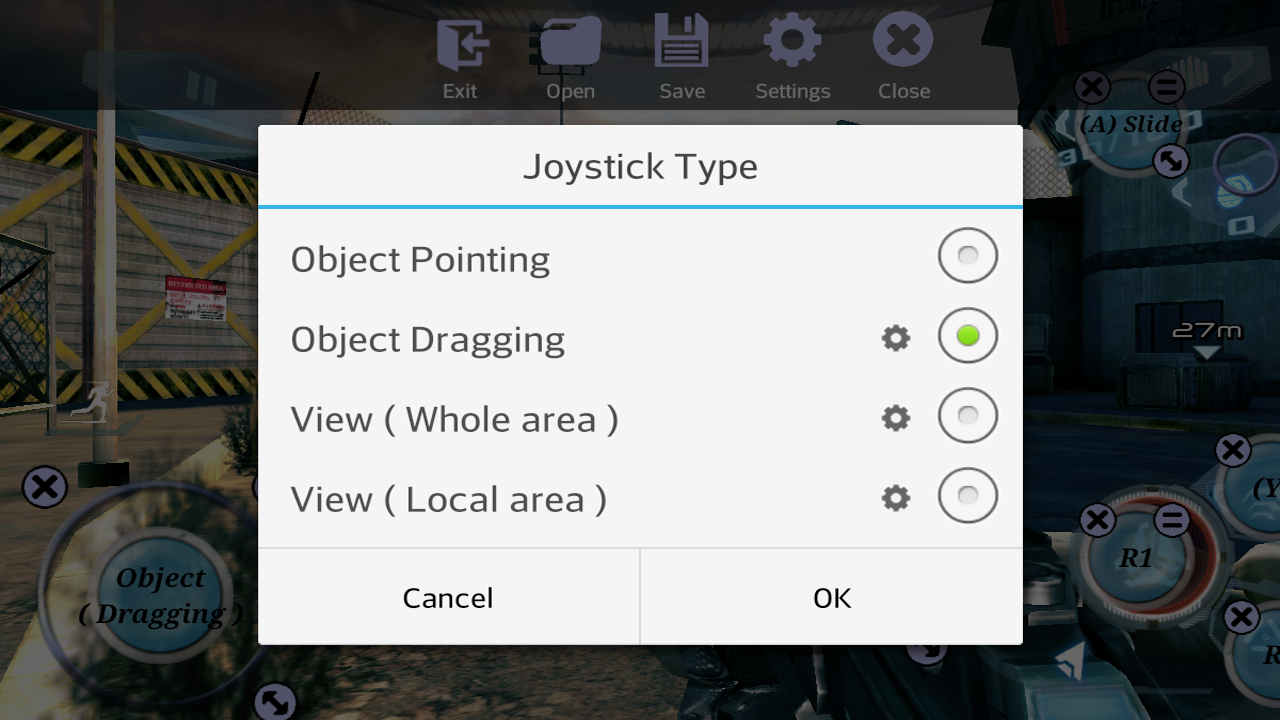Tap the R1 on-screen button
Screen dimensions: 1280x720
point(1136,558)
